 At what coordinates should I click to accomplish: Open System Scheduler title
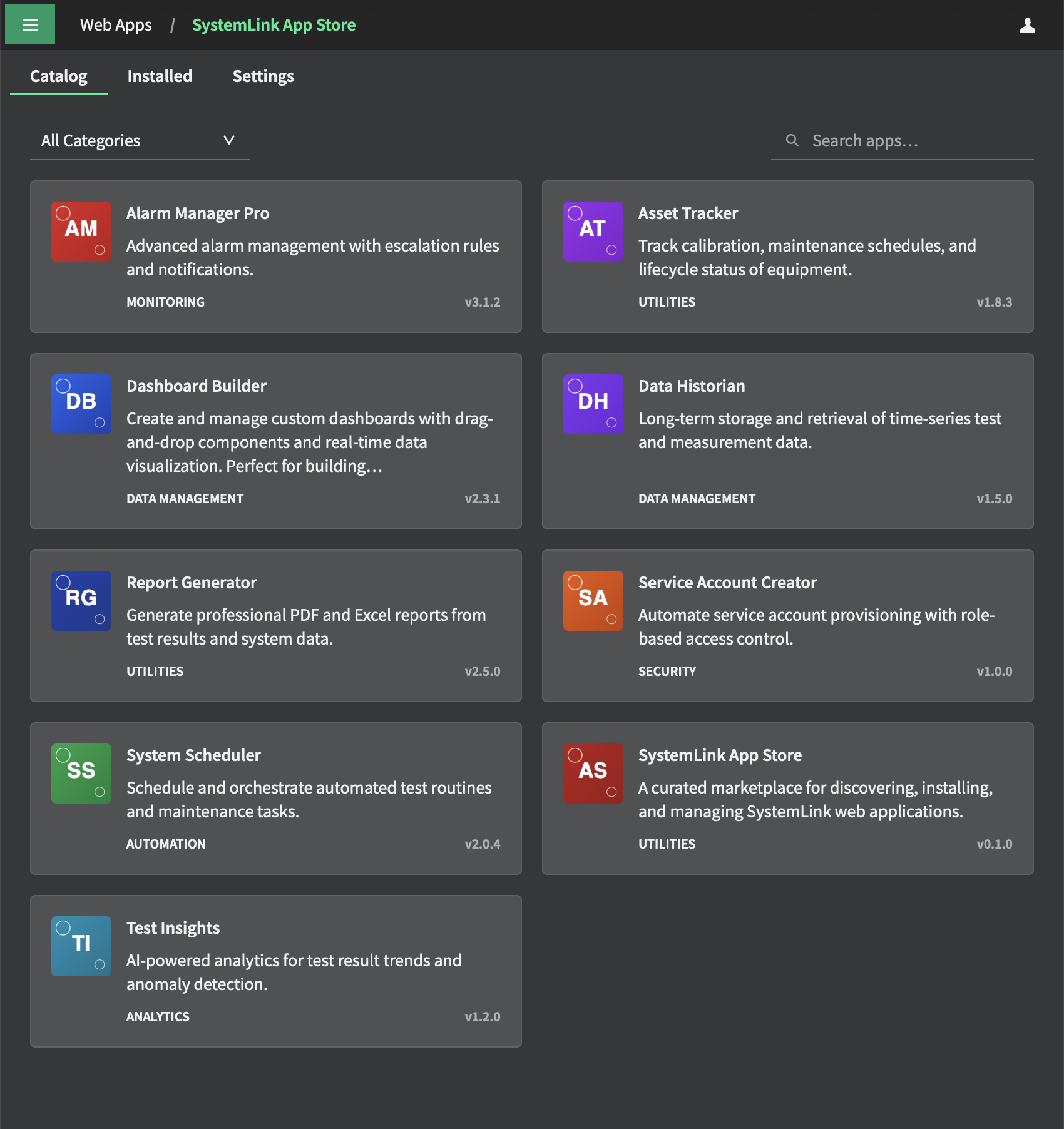[193, 755]
